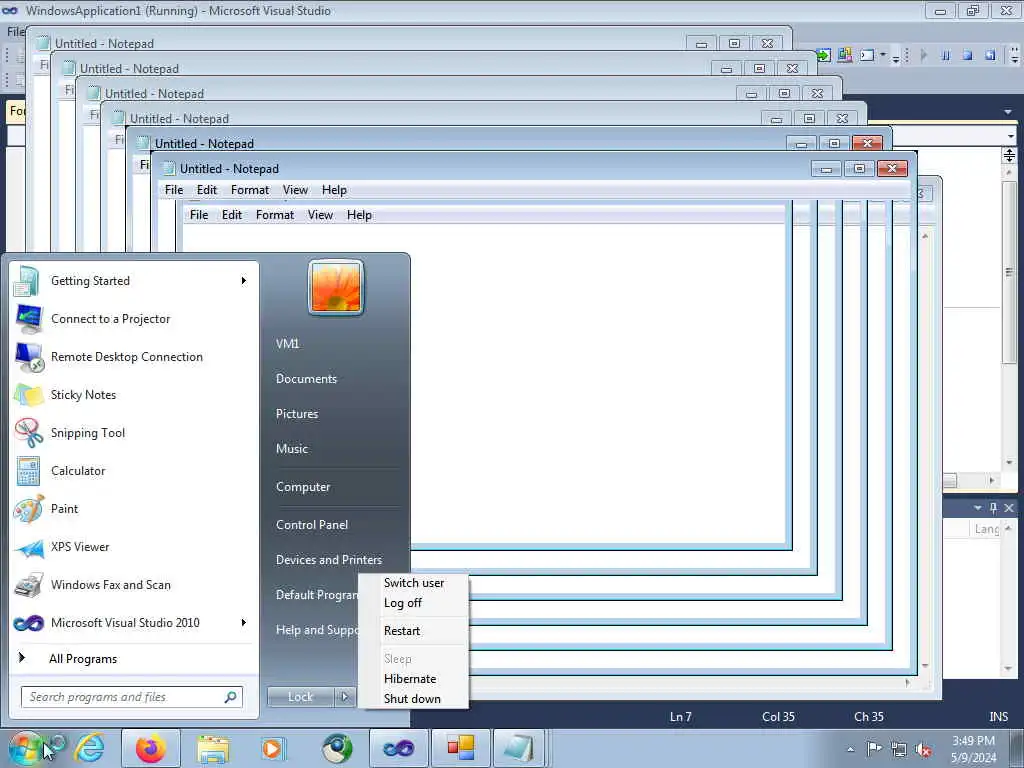This screenshot has height=768, width=1024.
Task: Open the Snipping Tool
Action: click(134, 432)
